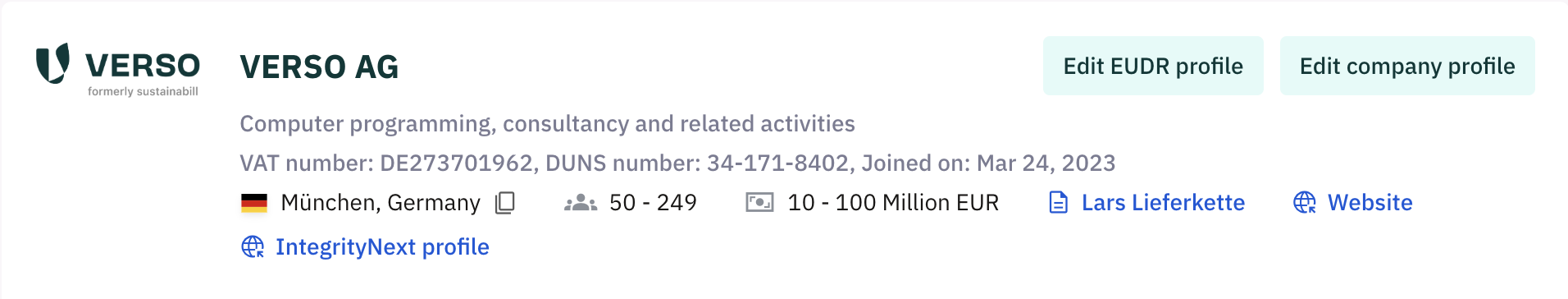This screenshot has height=299, width=1568.
Task: Open the Lars Lieferkette link
Action: (1163, 203)
